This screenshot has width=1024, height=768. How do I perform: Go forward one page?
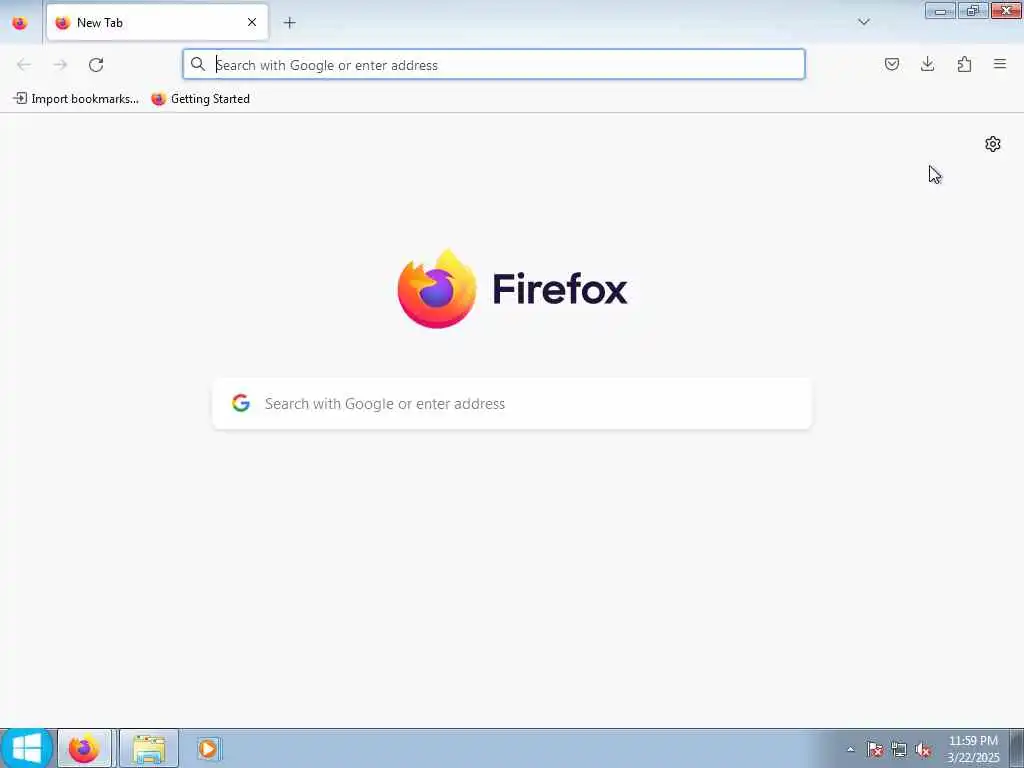coord(60,65)
